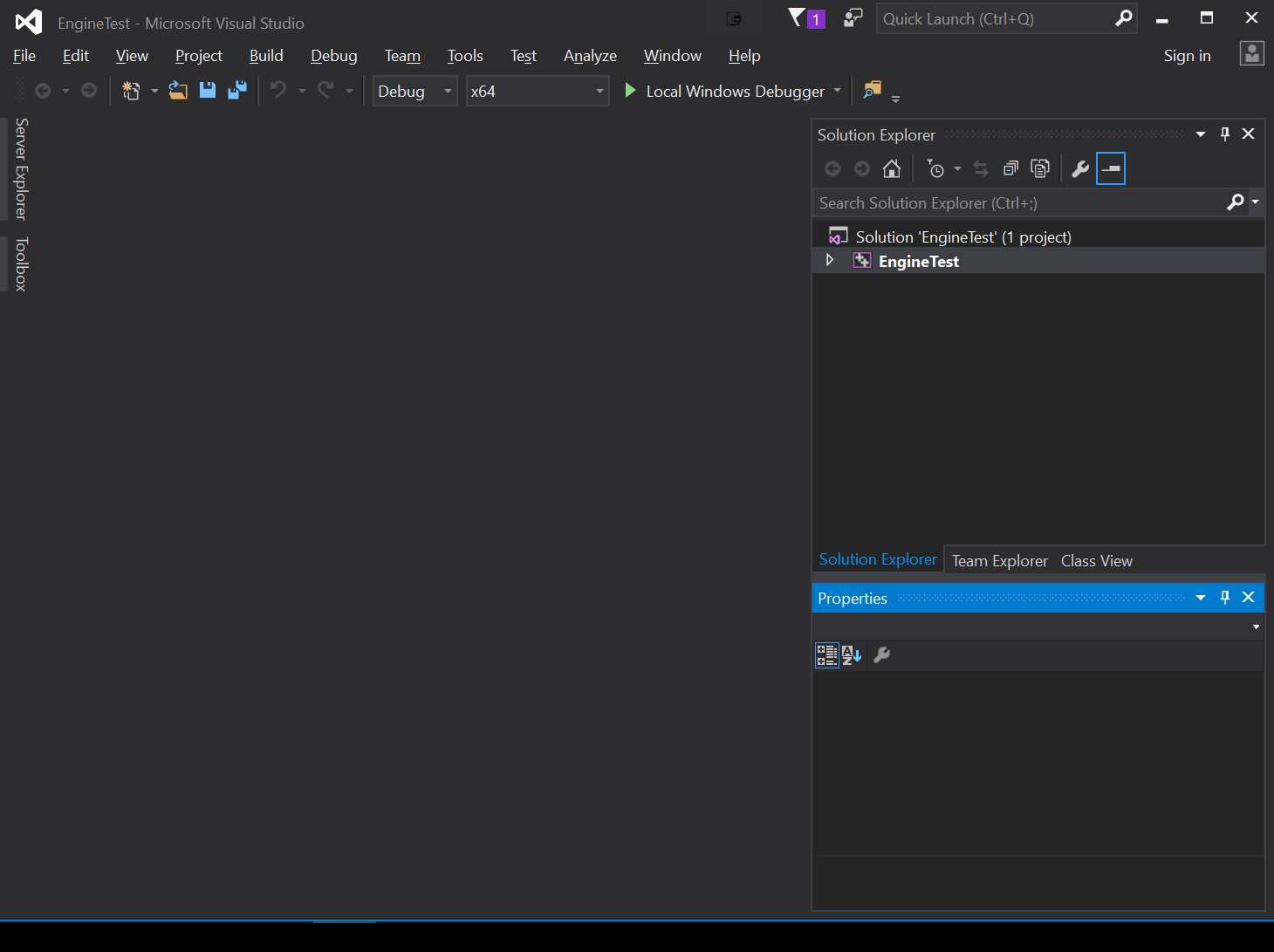Image resolution: width=1274 pixels, height=952 pixels.
Task: Click the Property Pages wrench in Properties panel
Action: (x=882, y=654)
